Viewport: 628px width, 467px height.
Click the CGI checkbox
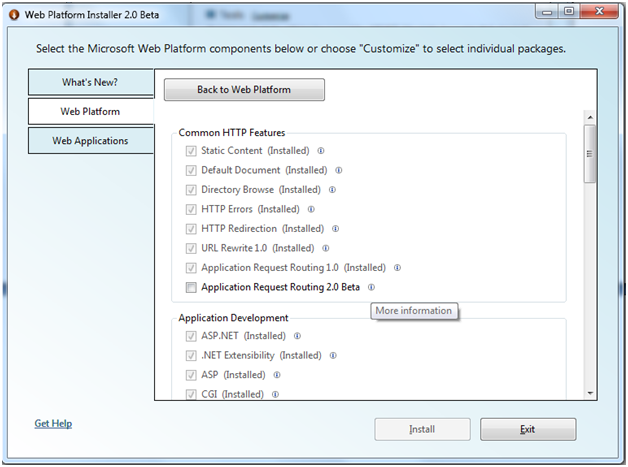191,395
